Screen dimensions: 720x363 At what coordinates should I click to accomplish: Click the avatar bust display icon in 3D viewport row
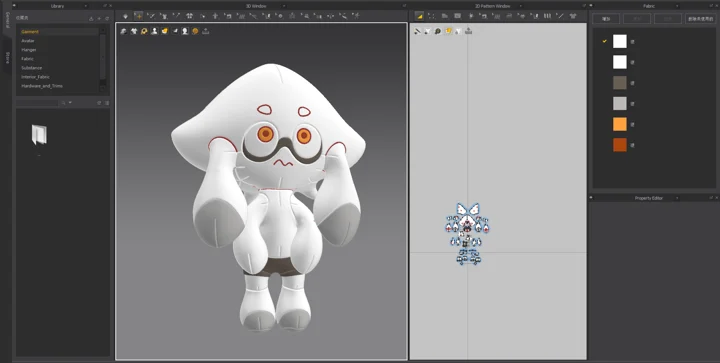pos(154,31)
